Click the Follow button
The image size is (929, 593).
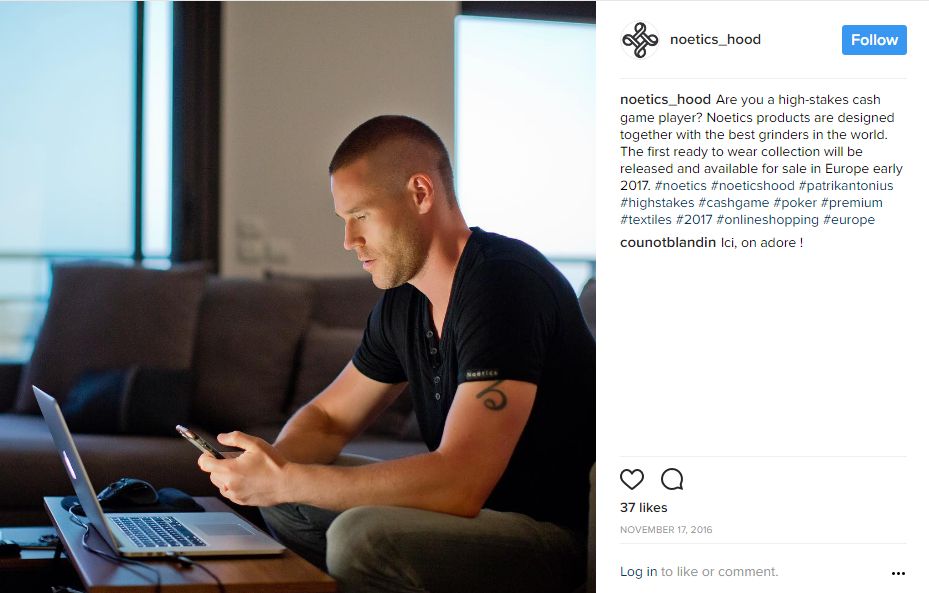point(874,40)
